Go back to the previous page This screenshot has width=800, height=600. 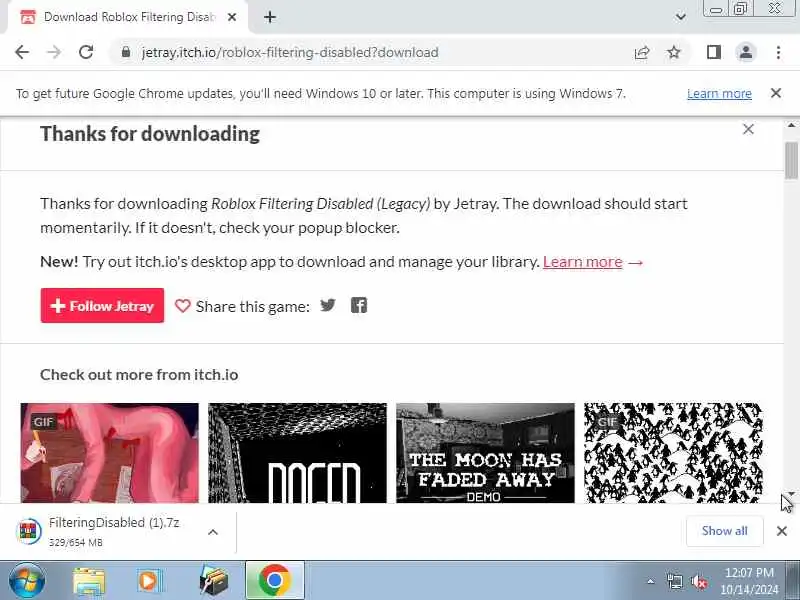click(22, 52)
